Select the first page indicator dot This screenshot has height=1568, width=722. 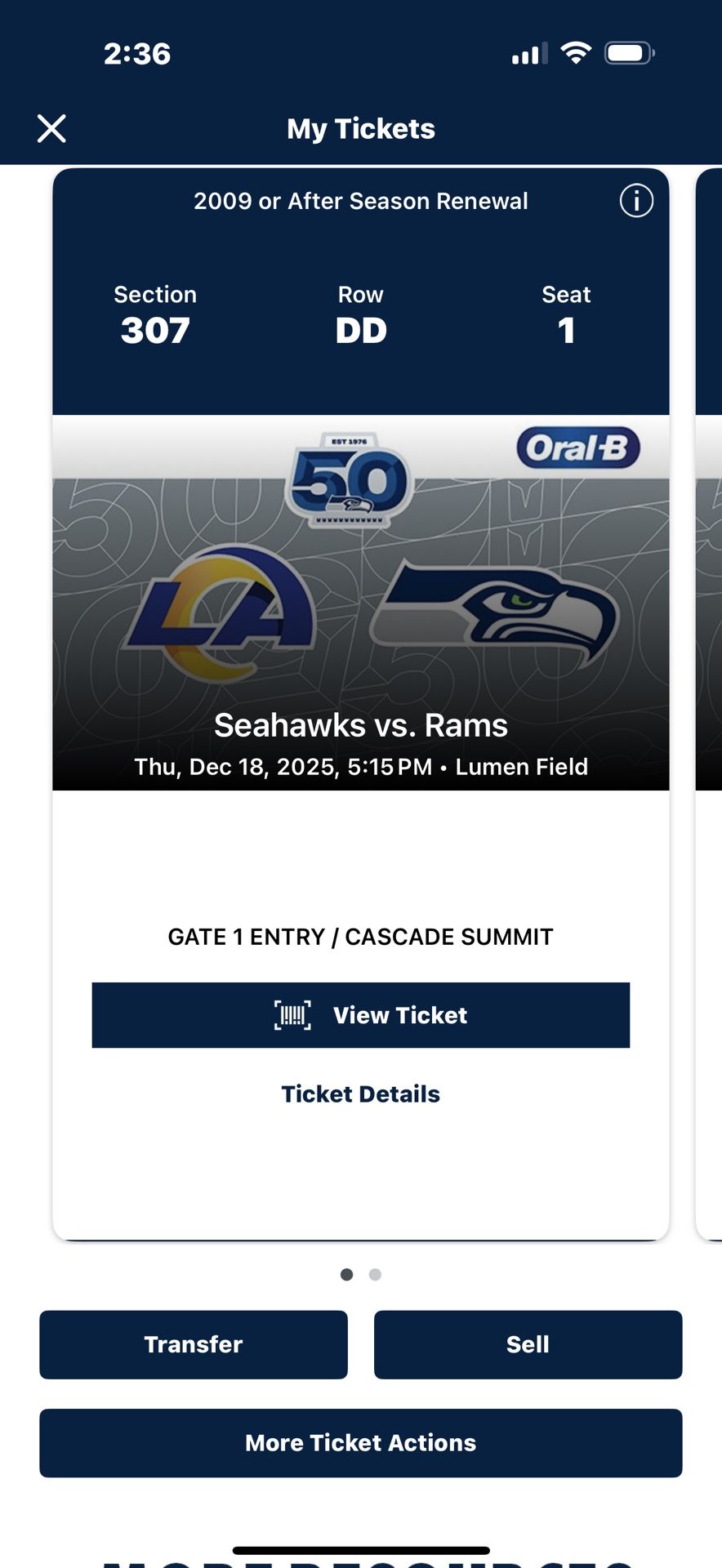point(346,1274)
